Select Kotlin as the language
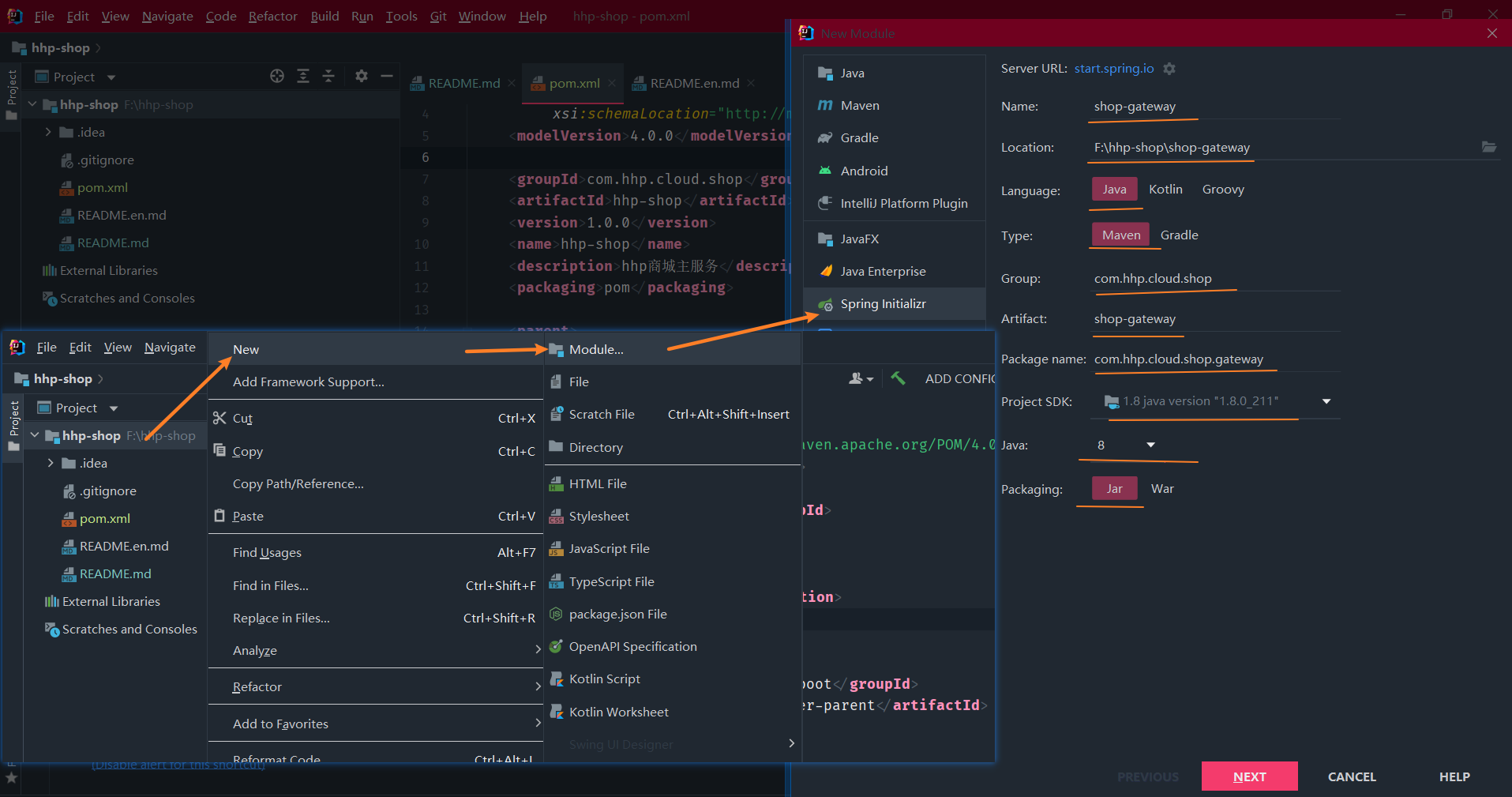The height and width of the screenshot is (797, 1512). pos(1165,189)
